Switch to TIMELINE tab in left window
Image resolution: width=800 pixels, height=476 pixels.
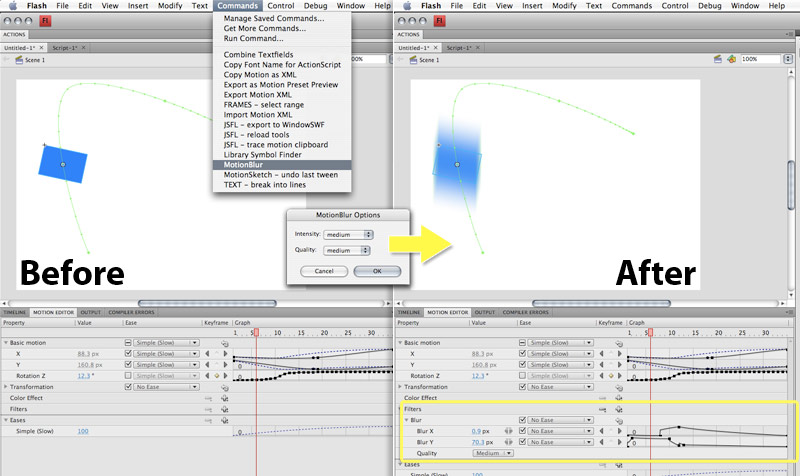(x=14, y=312)
